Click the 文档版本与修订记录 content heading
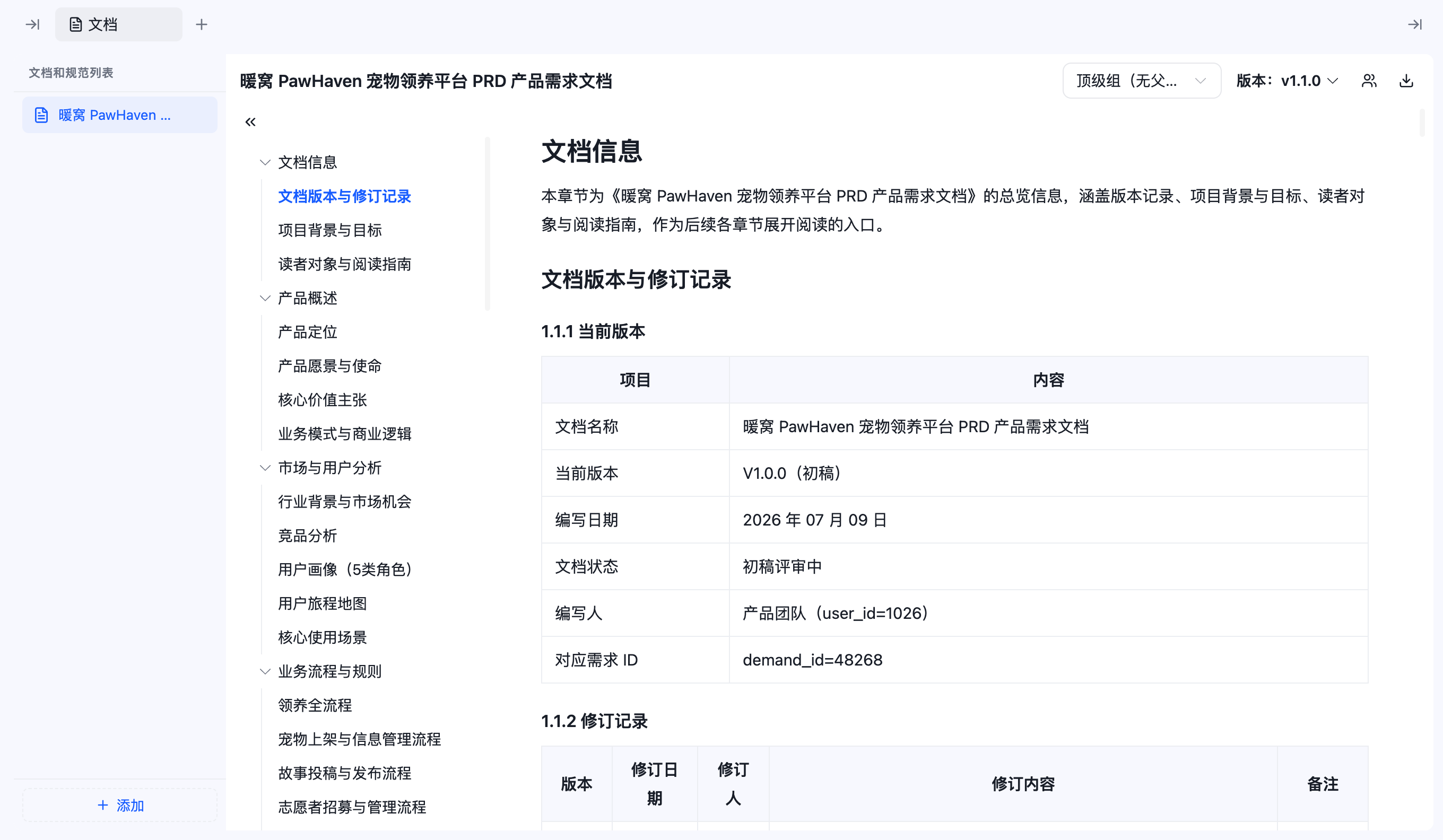 coord(636,280)
